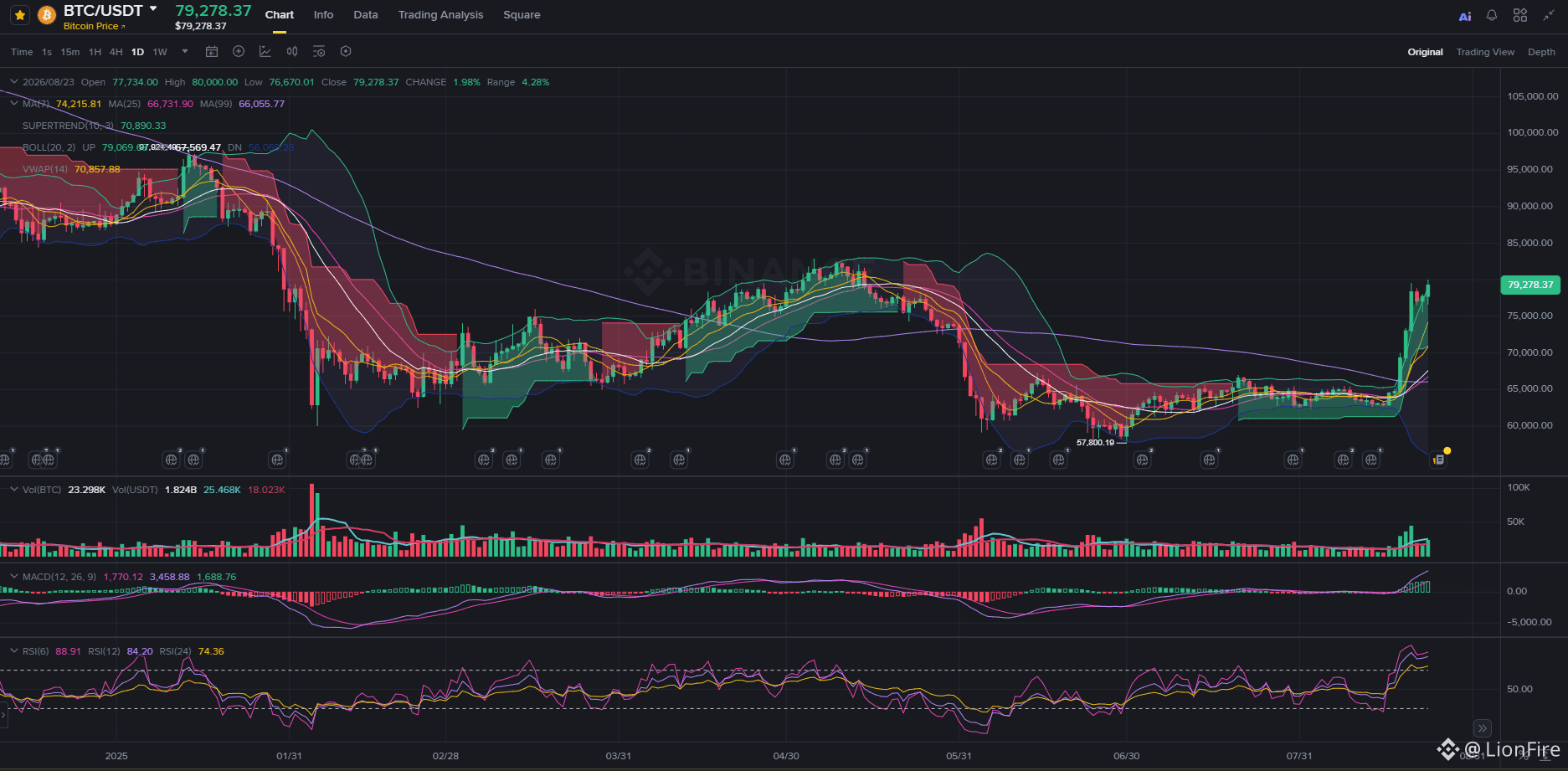Switch to Trading View chart
The height and width of the screenshot is (771, 1568).
pos(1485,52)
